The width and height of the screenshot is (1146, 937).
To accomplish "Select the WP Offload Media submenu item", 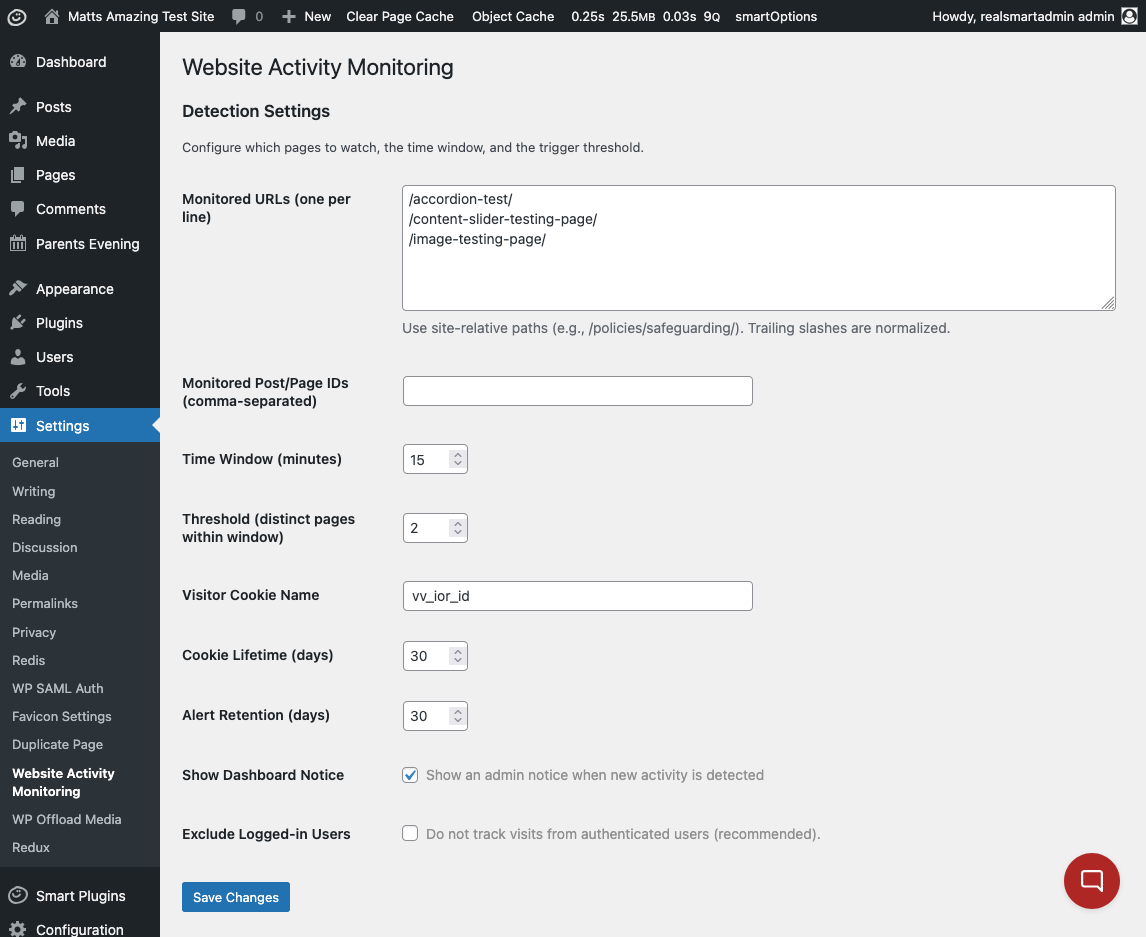I will point(66,819).
